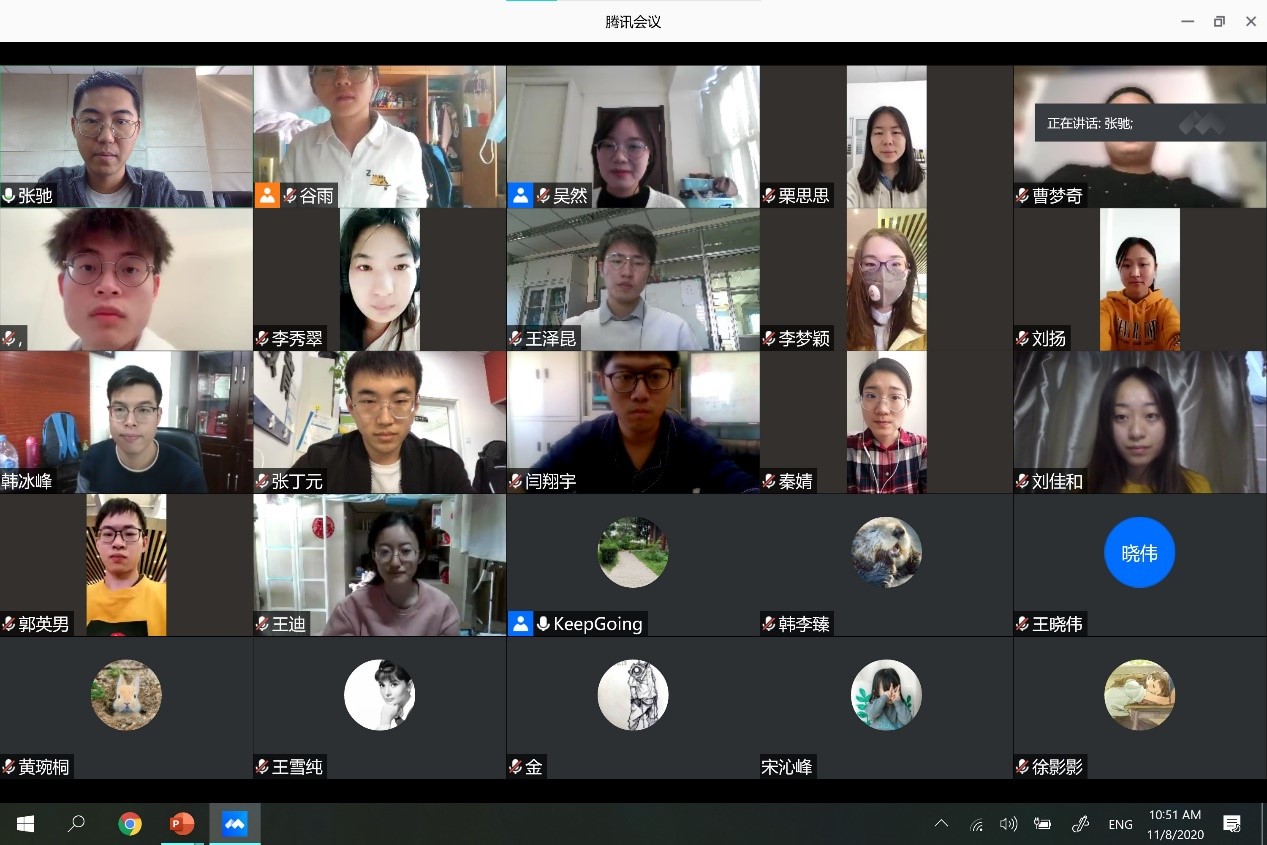Screen dimensions: 1267x845
Task: Select the blue 晓伟 avatar circle
Action: pos(1139,552)
